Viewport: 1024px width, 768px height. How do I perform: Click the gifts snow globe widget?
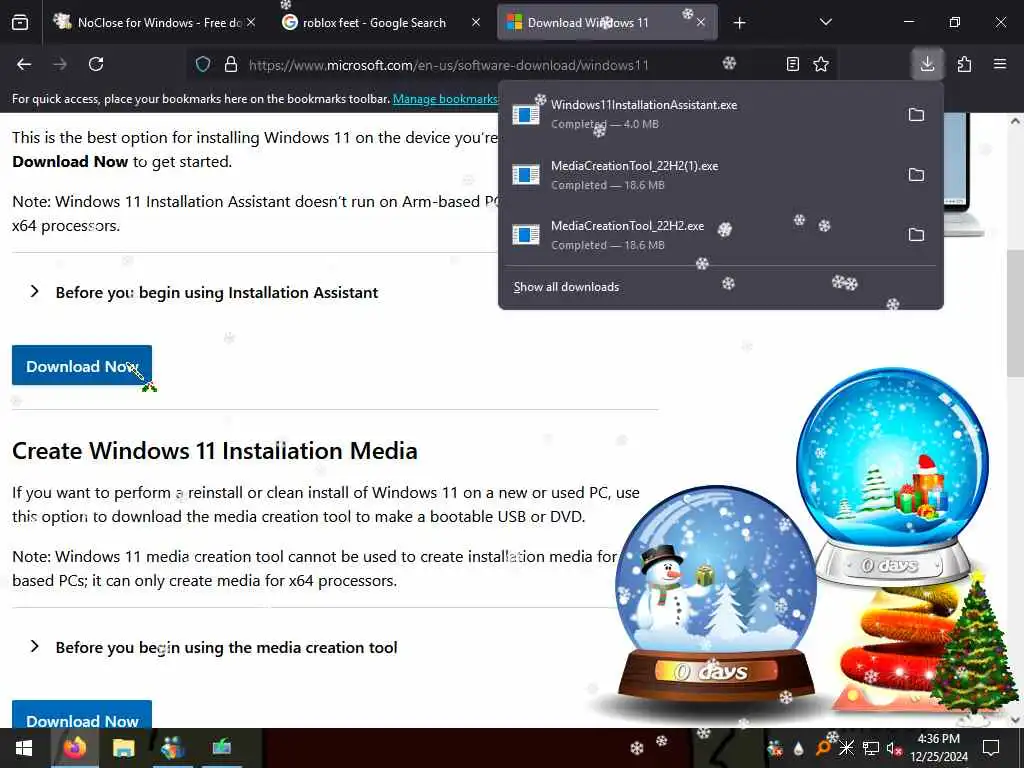[x=892, y=477]
